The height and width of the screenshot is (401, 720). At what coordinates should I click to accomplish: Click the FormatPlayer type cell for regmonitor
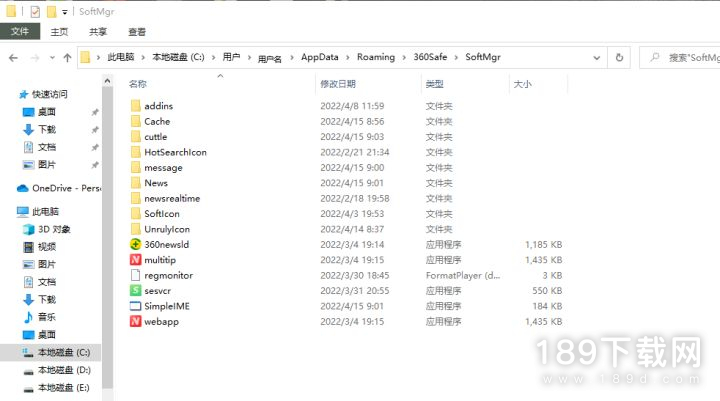click(x=463, y=276)
